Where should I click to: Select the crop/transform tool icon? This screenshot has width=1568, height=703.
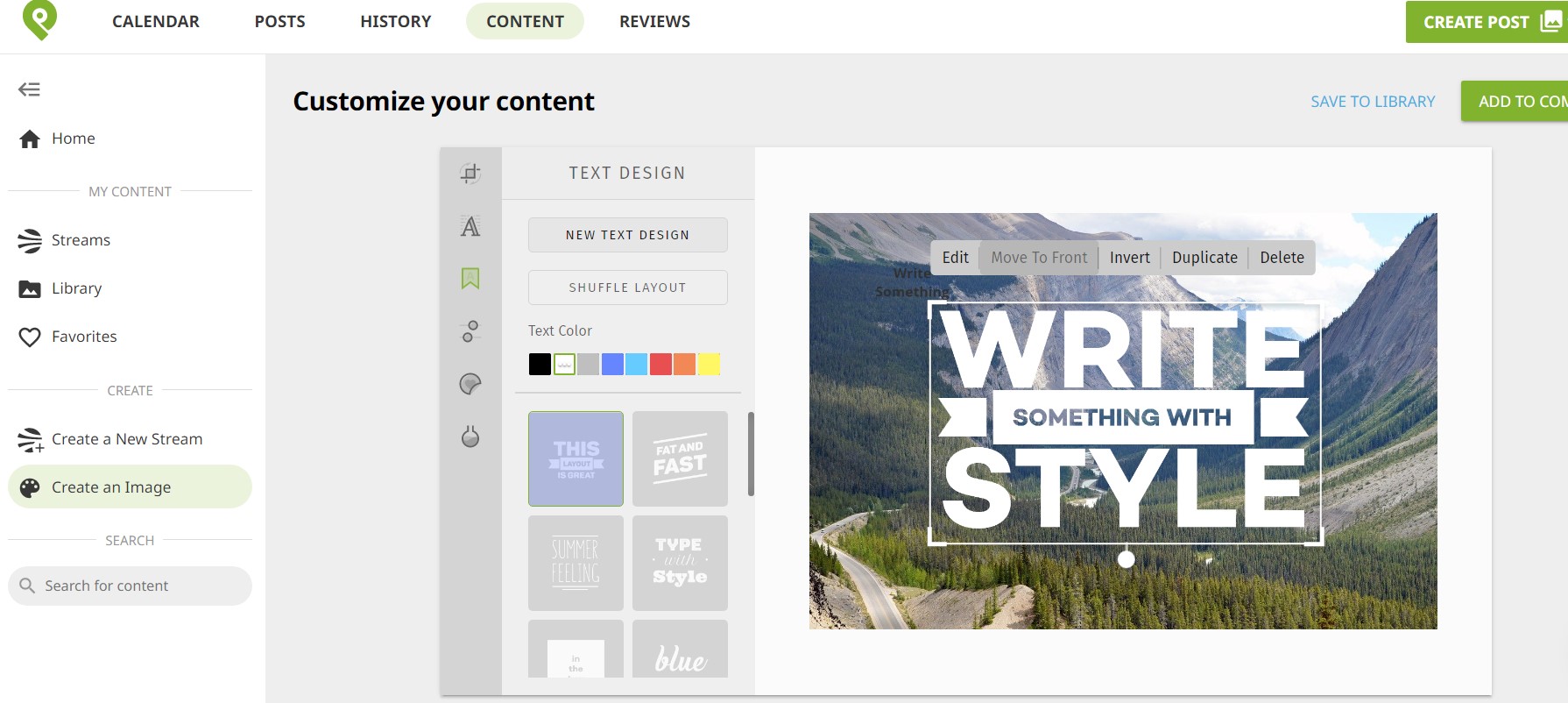[470, 174]
